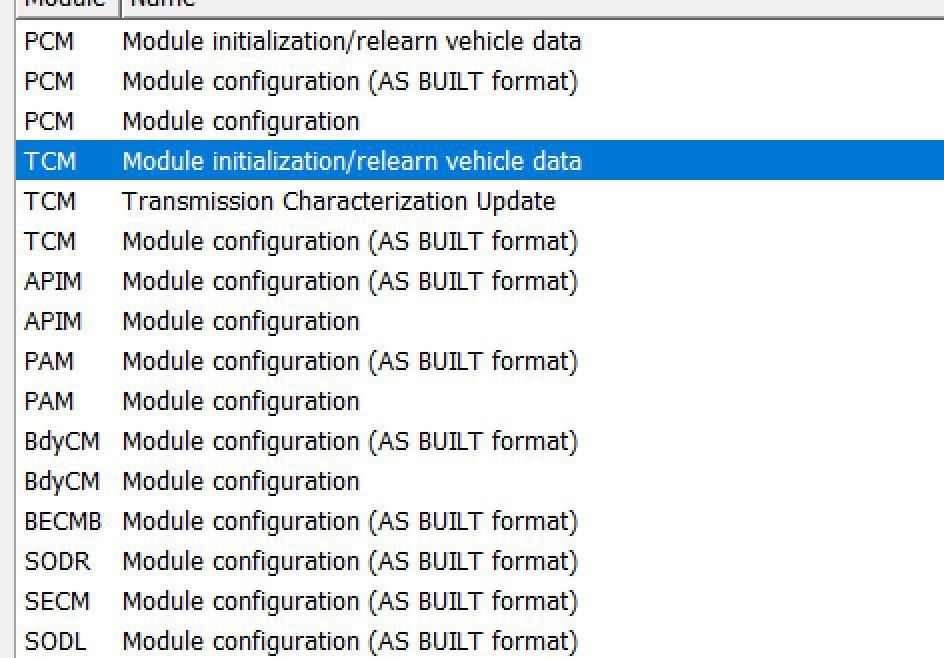This screenshot has height=658, width=944.
Task: Select TCM Module configuration (AS BUILT format)
Action: [x=300, y=241]
